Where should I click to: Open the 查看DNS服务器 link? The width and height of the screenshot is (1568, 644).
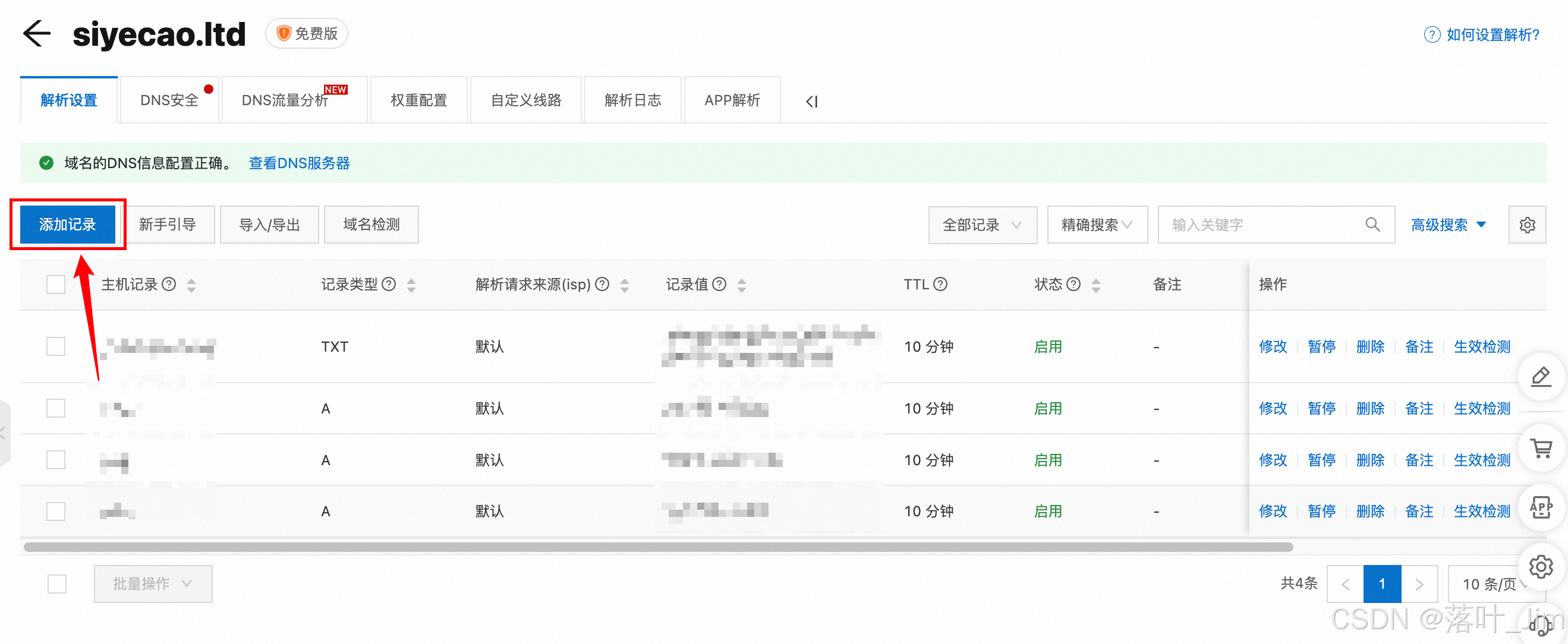pyautogui.click(x=299, y=163)
